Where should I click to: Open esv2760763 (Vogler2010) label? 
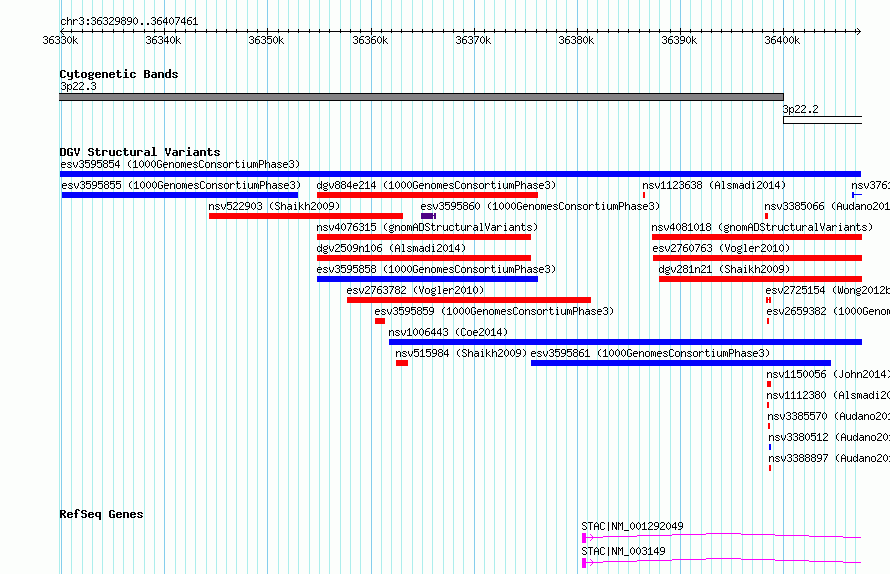click(x=721, y=249)
